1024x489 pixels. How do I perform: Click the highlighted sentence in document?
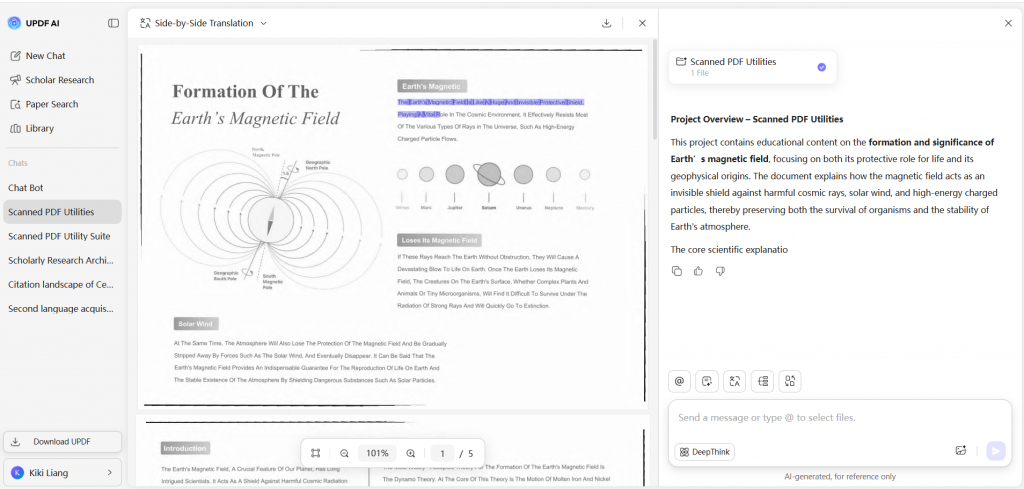[x=490, y=108]
